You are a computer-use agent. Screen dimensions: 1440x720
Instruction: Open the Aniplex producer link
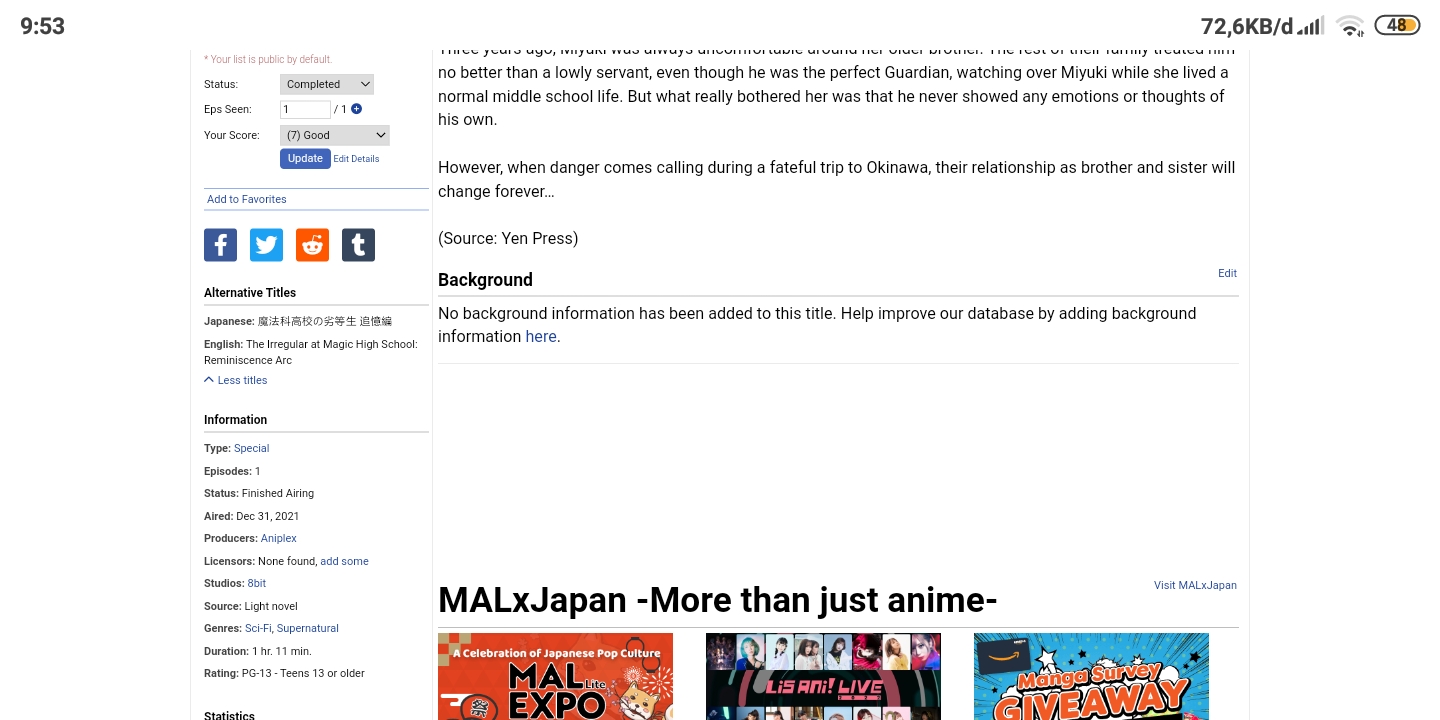tap(279, 538)
